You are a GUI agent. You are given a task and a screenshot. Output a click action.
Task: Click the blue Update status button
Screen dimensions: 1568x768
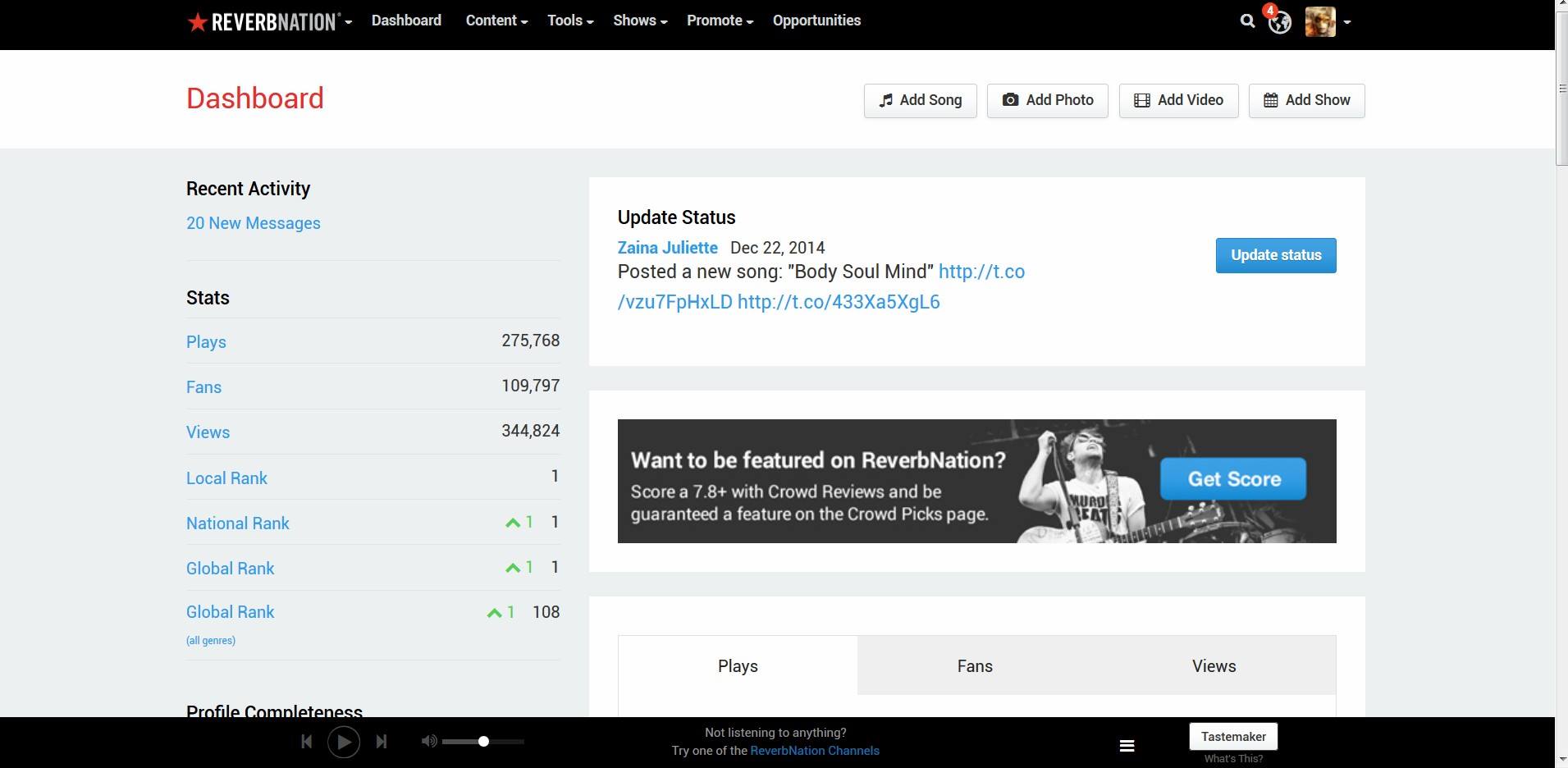(x=1275, y=255)
